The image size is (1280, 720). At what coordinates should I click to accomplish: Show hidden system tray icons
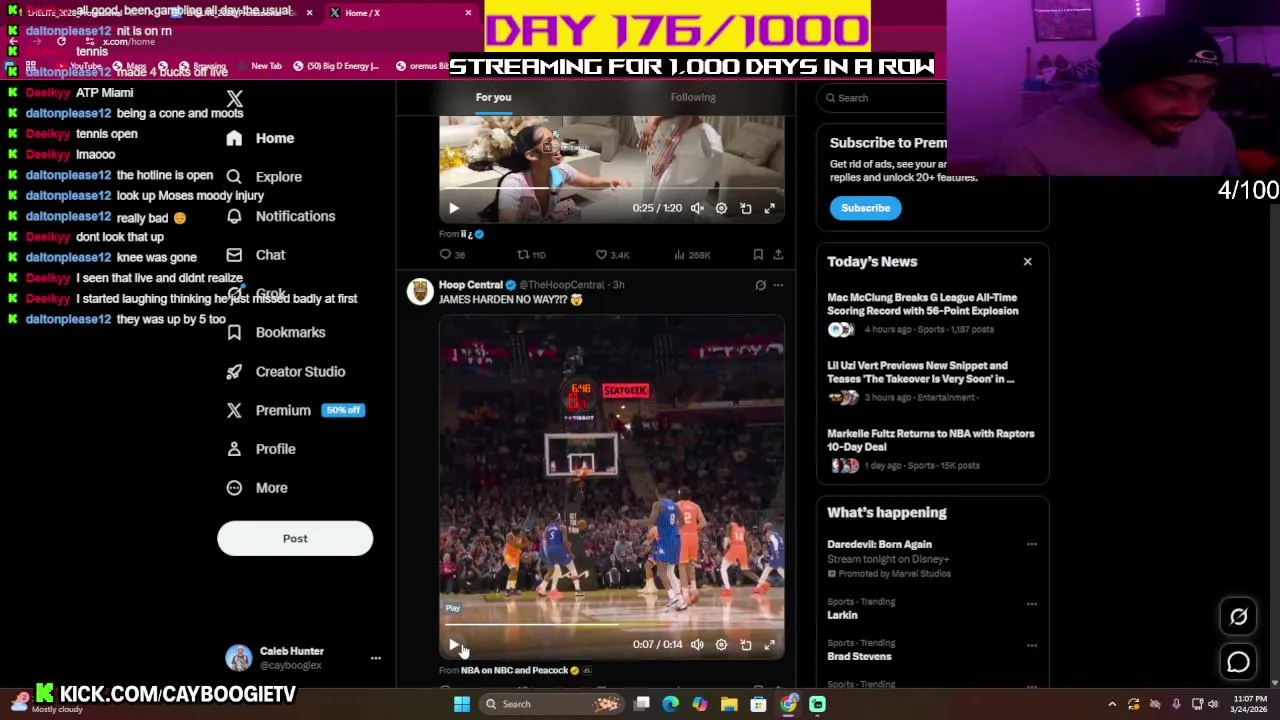1112,704
